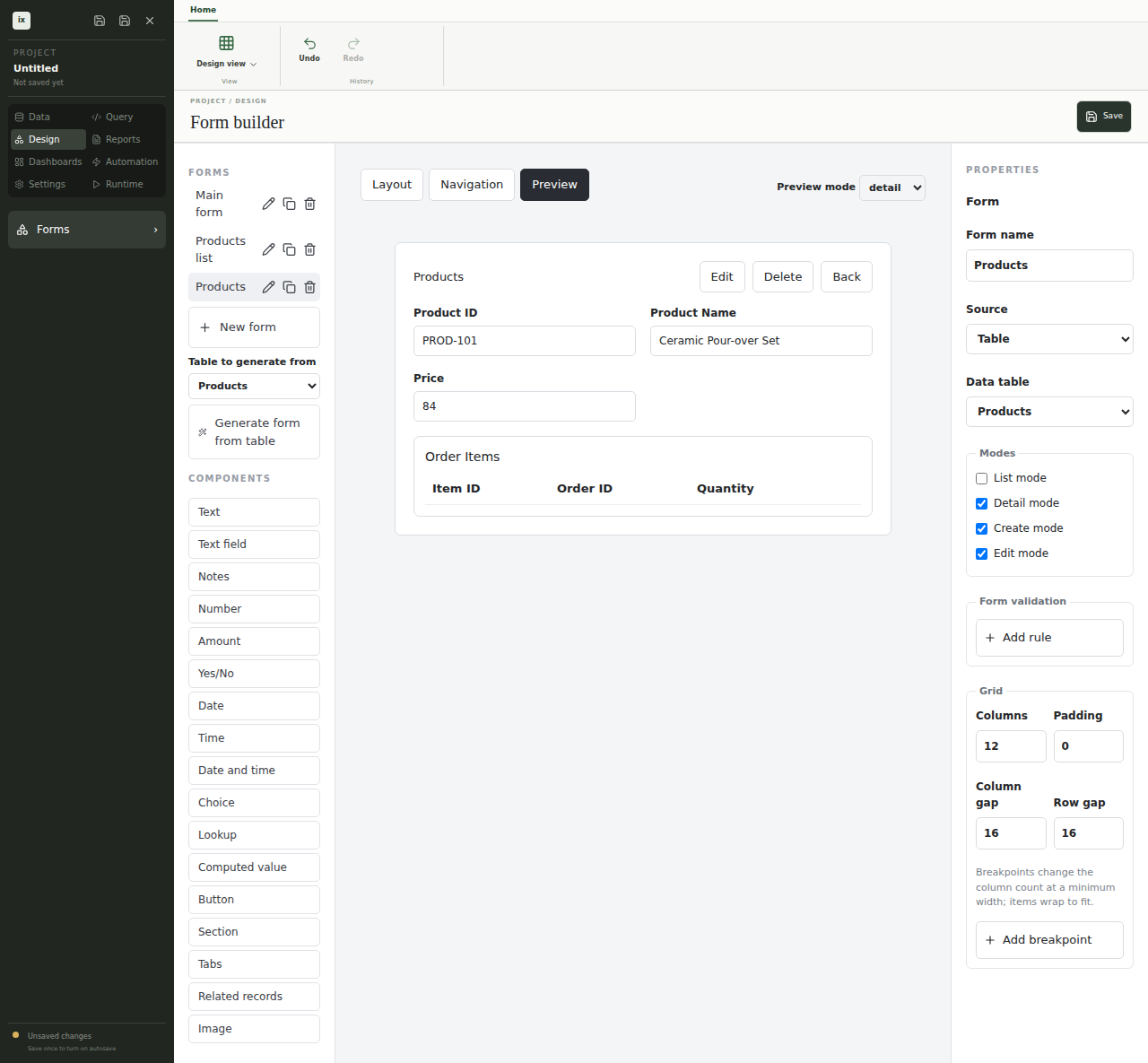Click pencil icon for Products list form

pyautogui.click(x=268, y=249)
